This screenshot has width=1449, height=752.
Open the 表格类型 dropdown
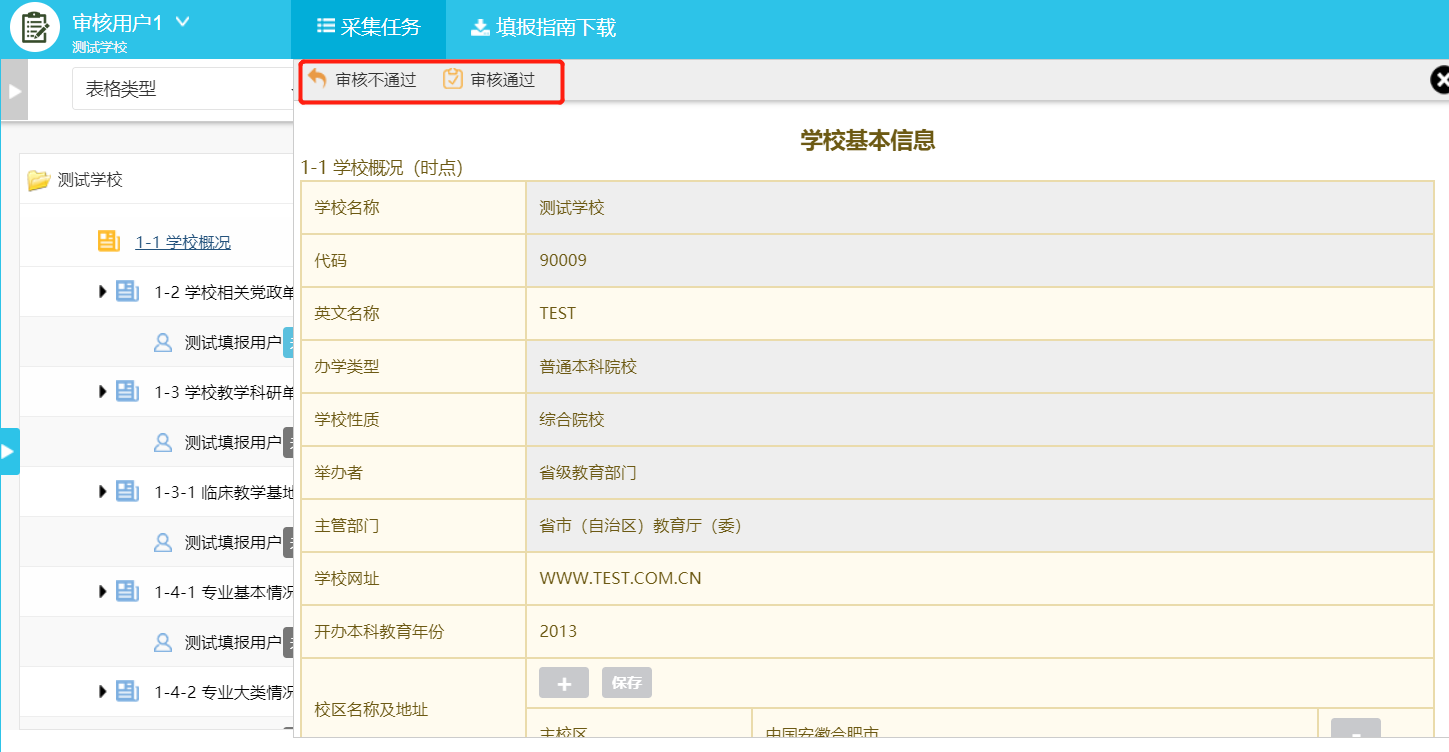[180, 89]
